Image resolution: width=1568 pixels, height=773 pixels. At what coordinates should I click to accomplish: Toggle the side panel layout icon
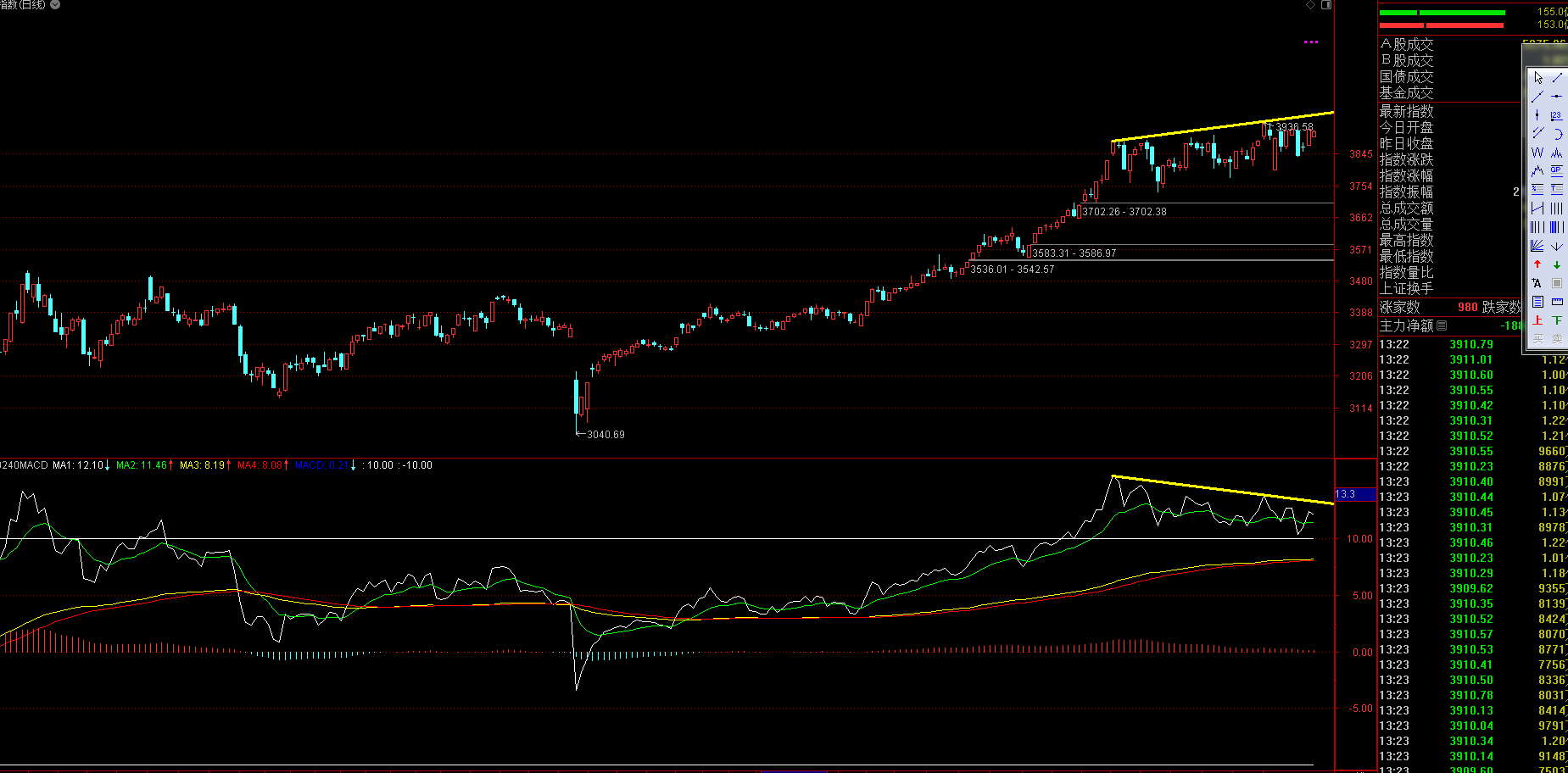tap(1326, 5)
